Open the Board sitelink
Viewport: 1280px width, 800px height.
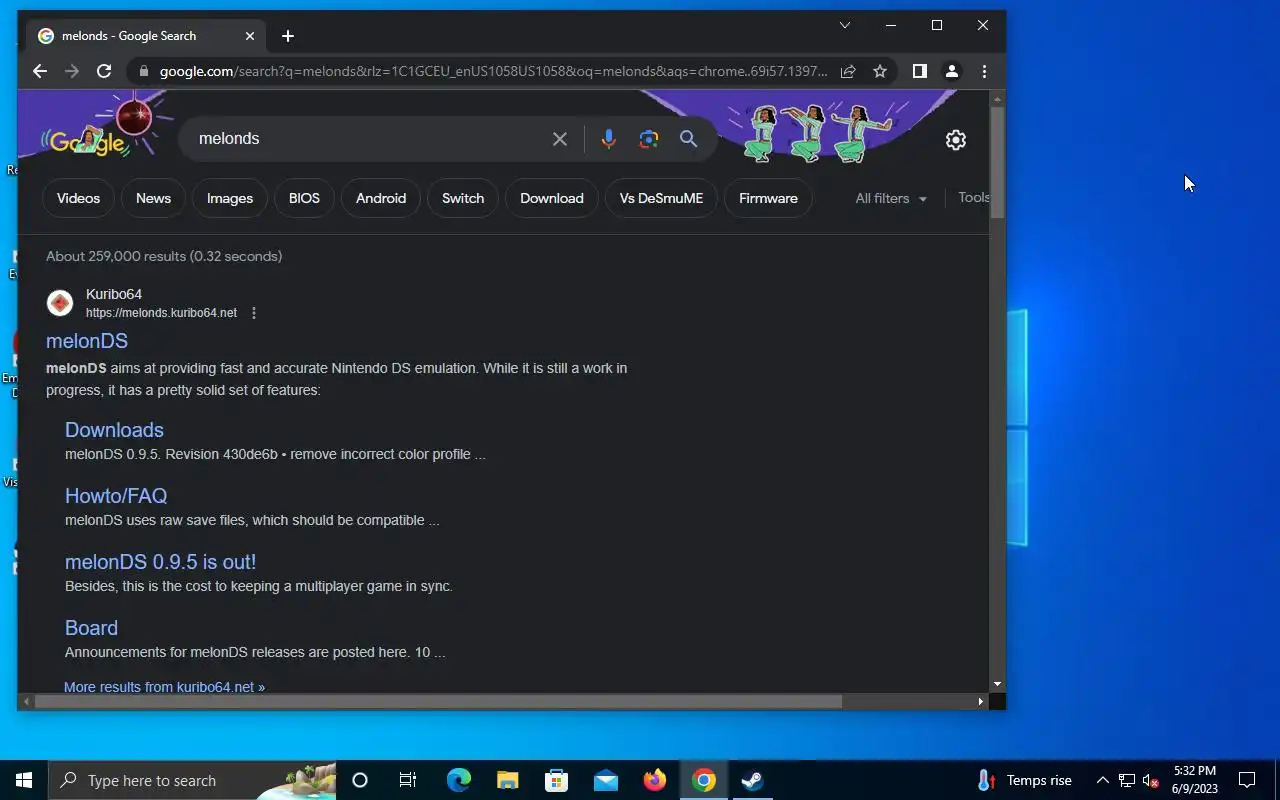[91, 628]
